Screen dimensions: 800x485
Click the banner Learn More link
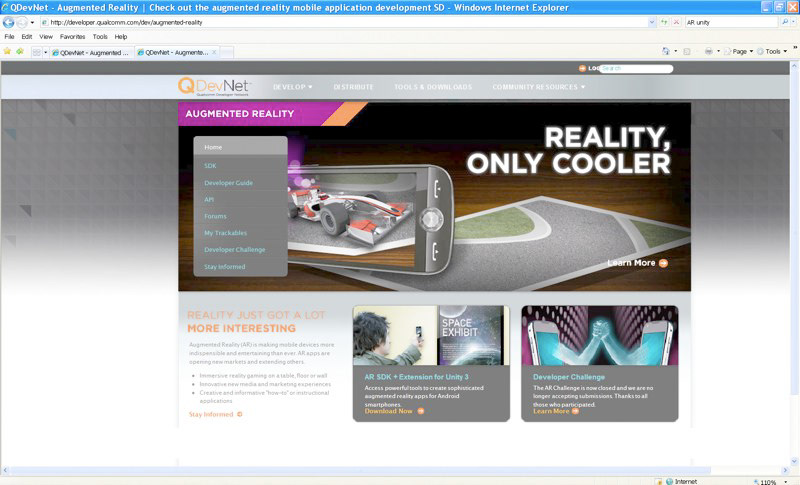tap(631, 263)
